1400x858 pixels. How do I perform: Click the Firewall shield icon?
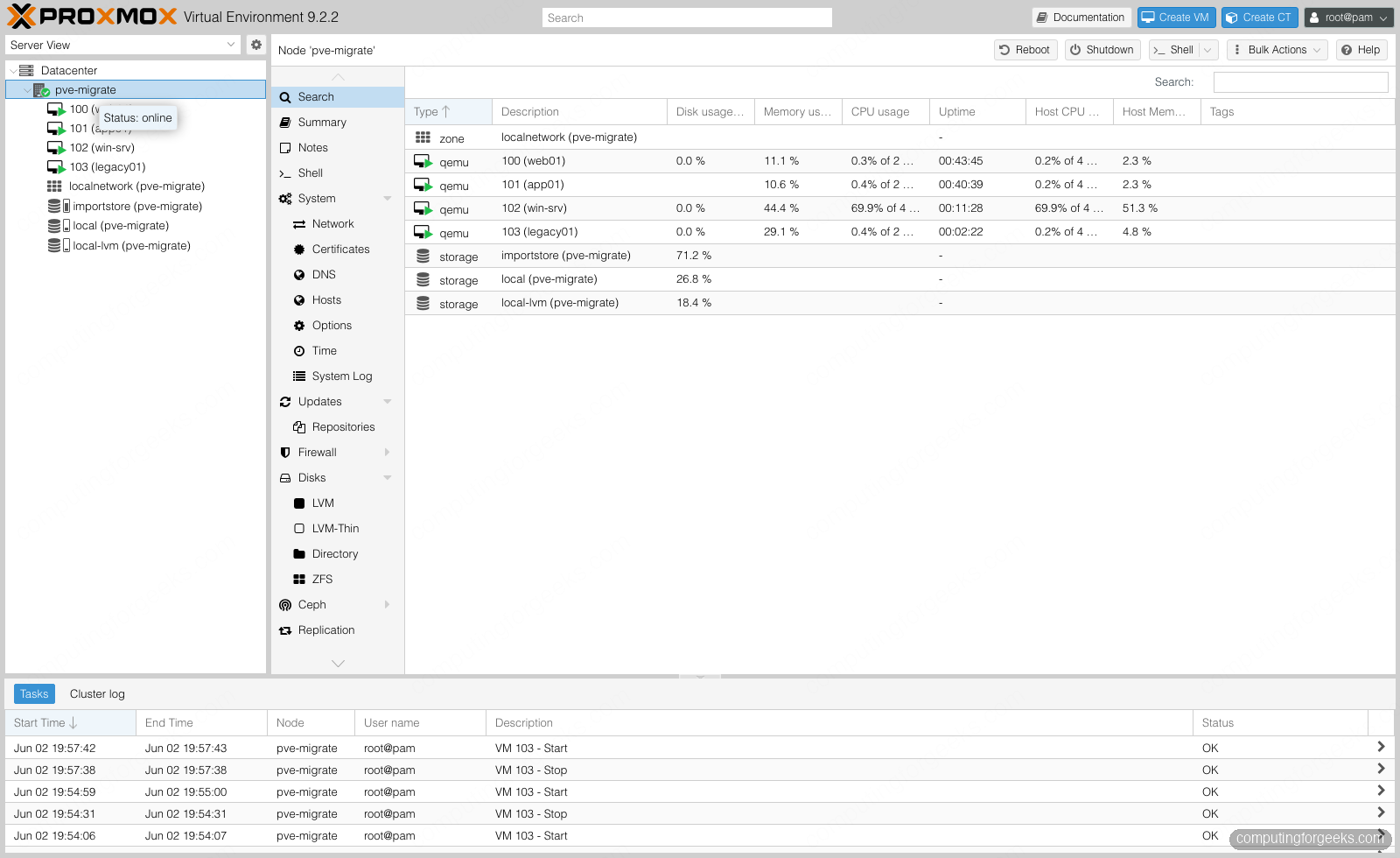(285, 453)
